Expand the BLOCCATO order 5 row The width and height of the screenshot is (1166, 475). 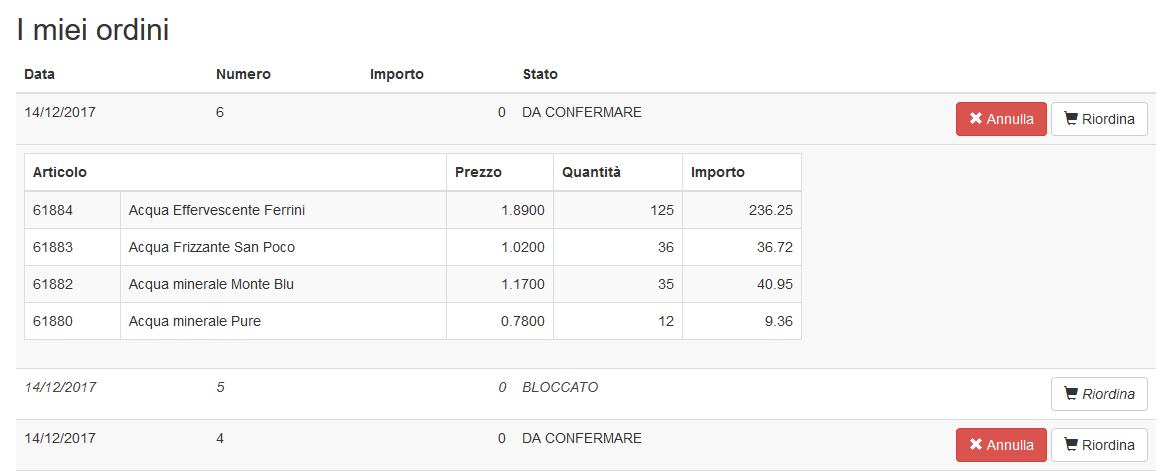click(x=400, y=388)
